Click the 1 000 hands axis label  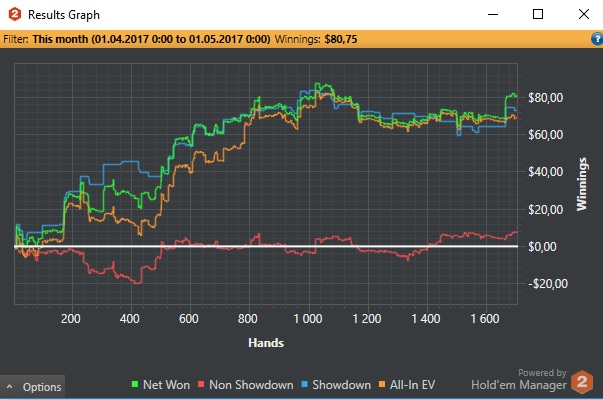click(x=308, y=319)
